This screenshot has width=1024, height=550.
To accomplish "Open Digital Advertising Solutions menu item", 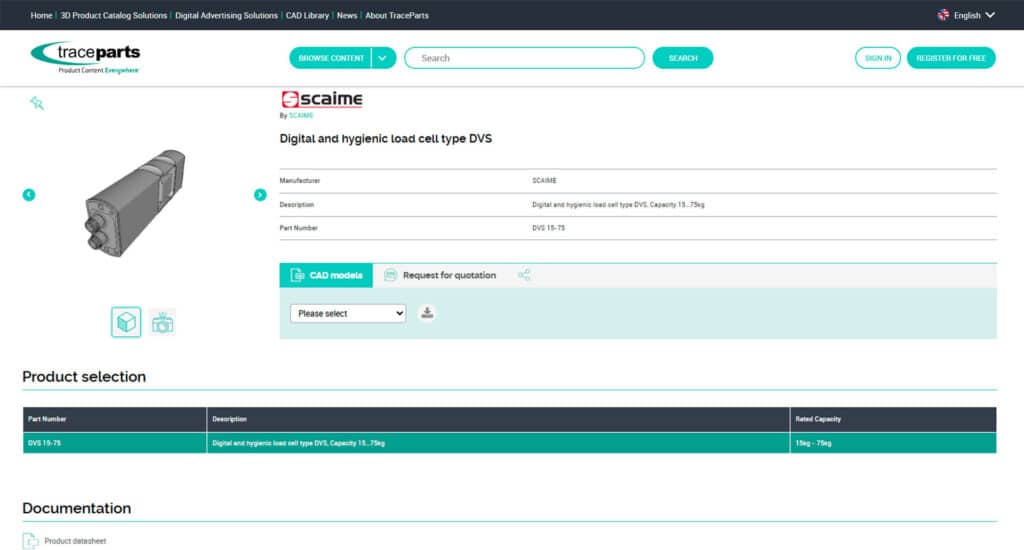I will tap(226, 15).
